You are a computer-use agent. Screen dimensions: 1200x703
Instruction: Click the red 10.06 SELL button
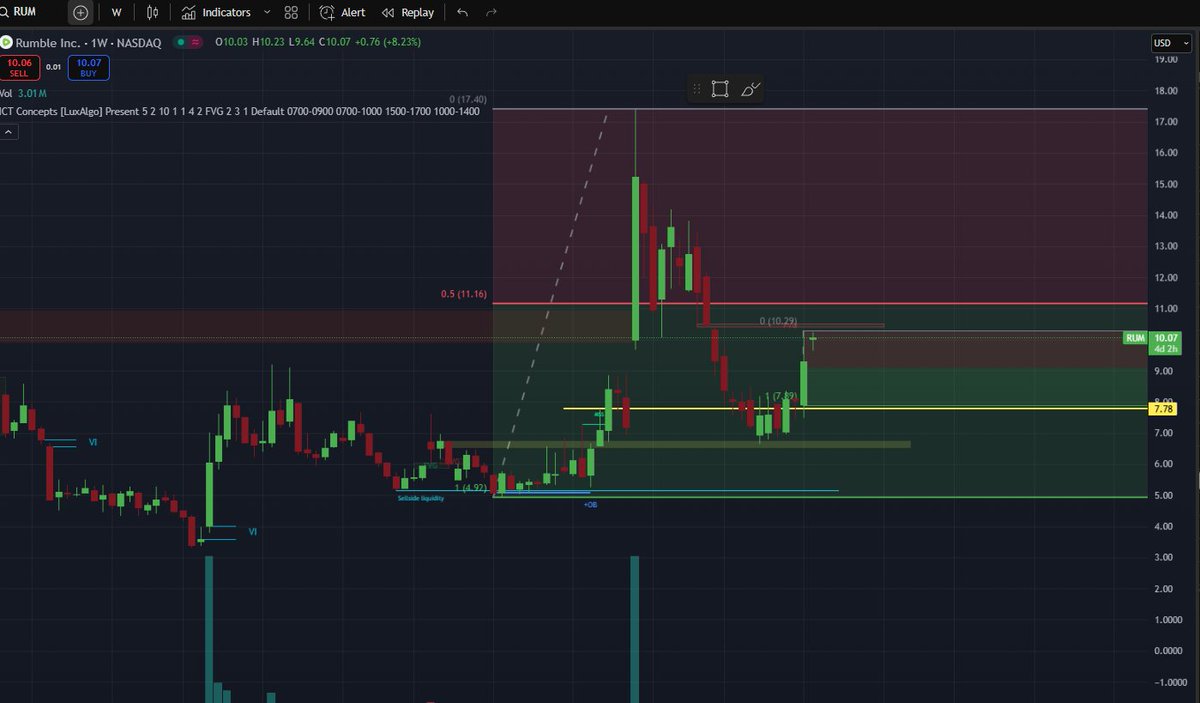pyautogui.click(x=18, y=67)
